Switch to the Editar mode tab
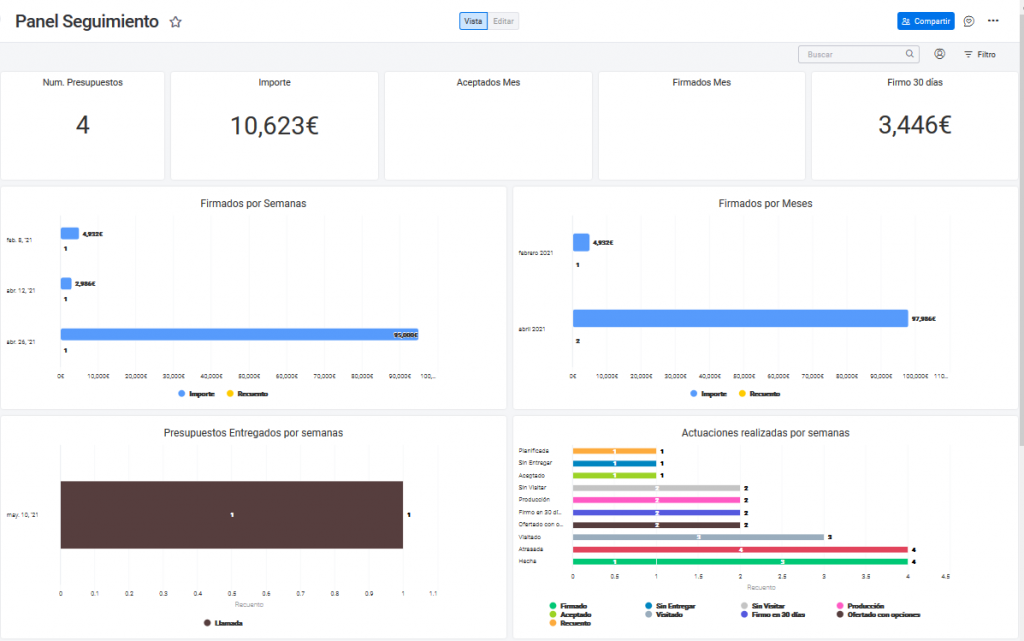Viewport: 1024px width, 641px height. tap(504, 21)
